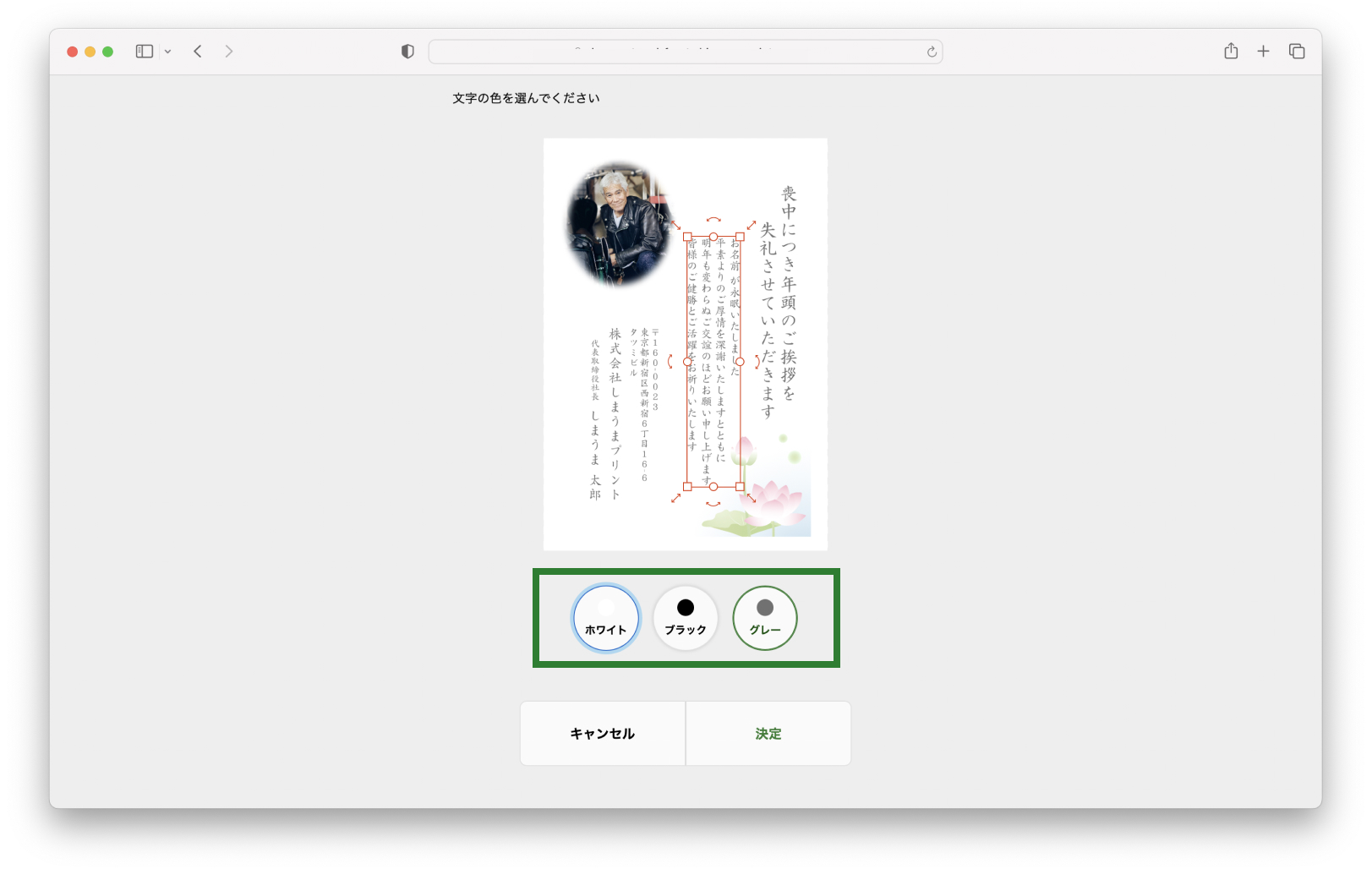This screenshot has width=1372, height=869.
Task: Click the black dot color swatch
Action: point(686,608)
